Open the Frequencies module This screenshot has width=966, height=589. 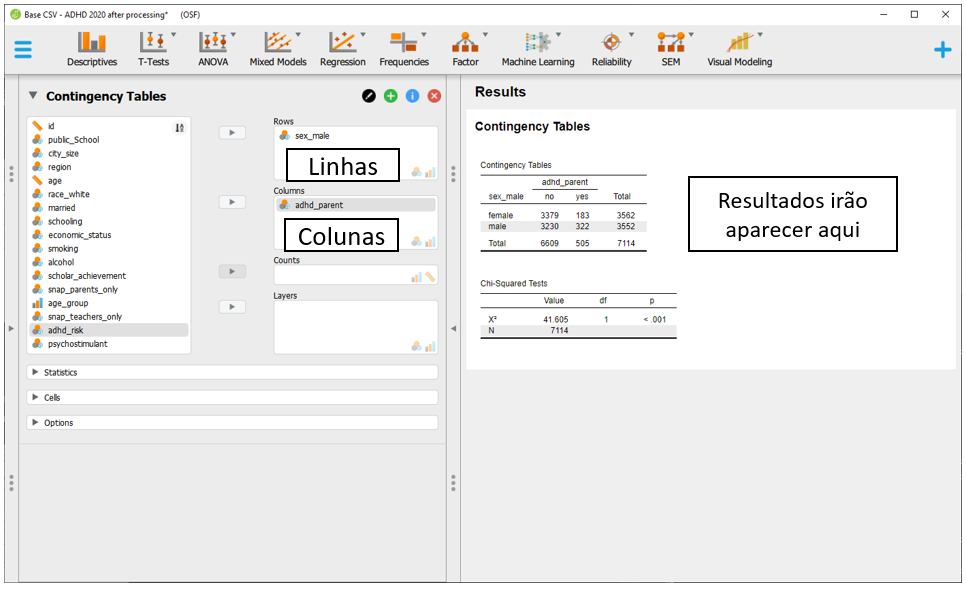(404, 47)
